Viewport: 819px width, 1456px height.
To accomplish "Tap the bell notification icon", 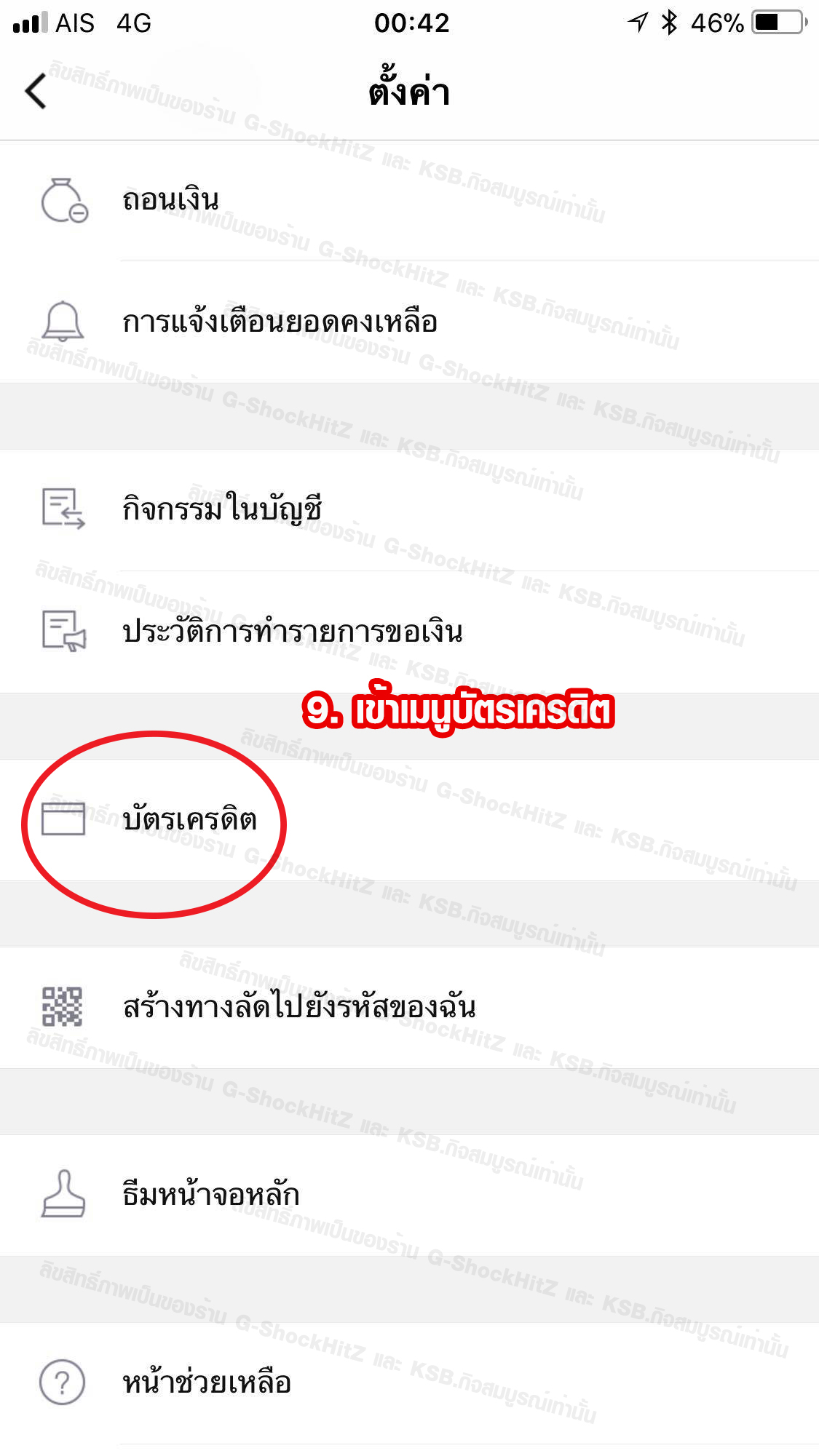I will click(x=63, y=321).
